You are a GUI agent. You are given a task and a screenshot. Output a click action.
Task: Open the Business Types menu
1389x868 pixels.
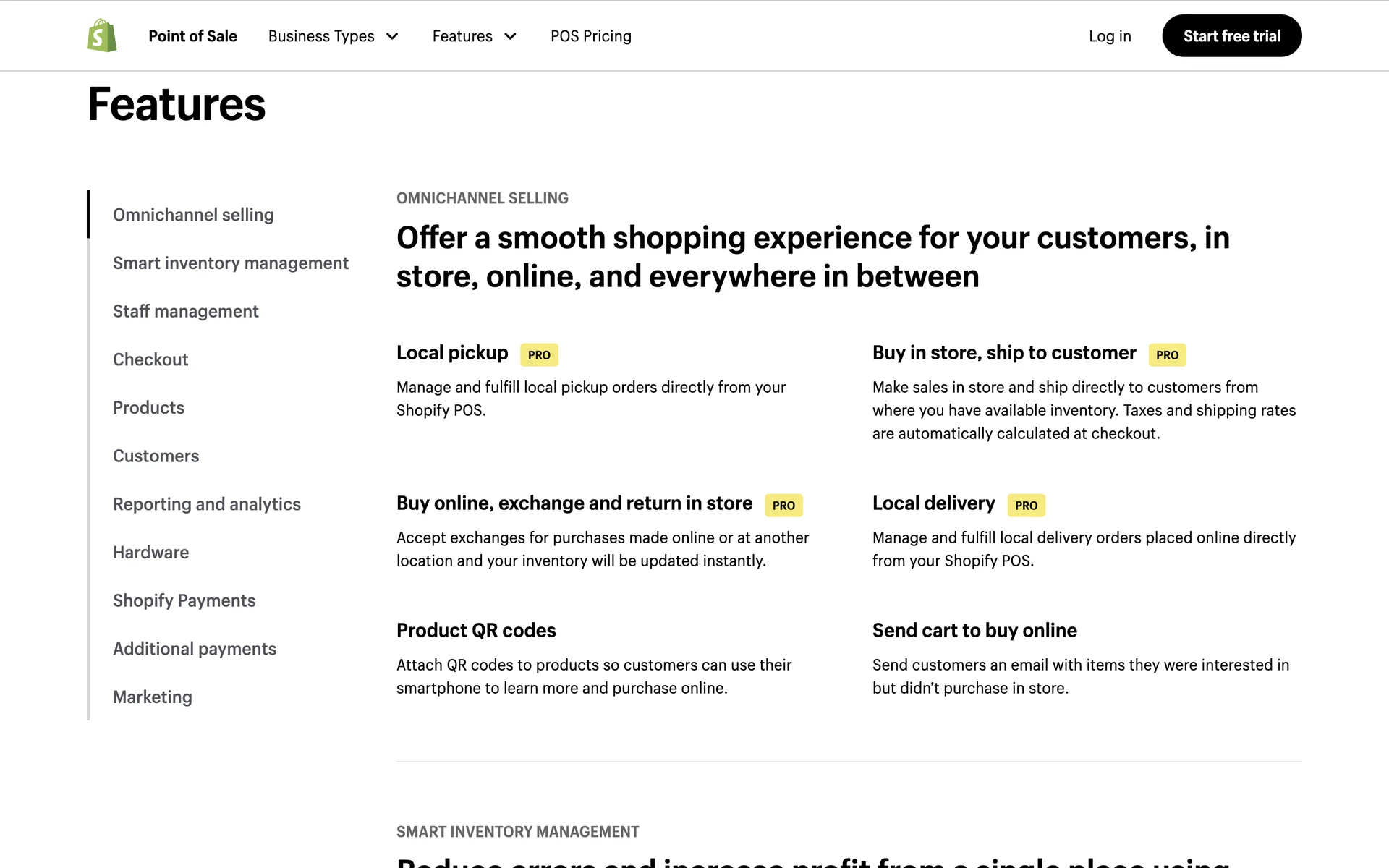click(x=322, y=36)
